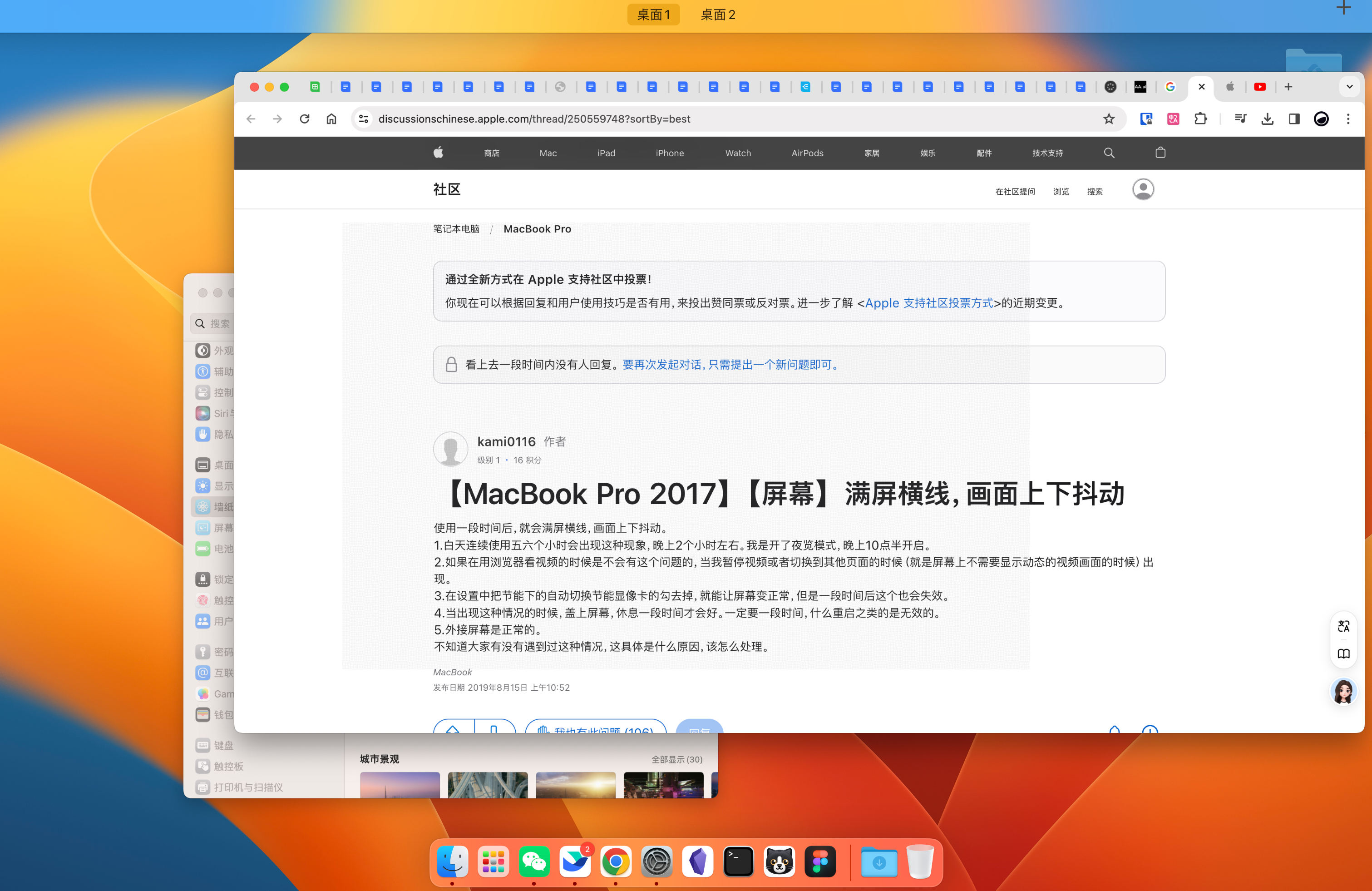Viewport: 1372px width, 891px height.
Task: Open the Apple 支持社区投票方式 link
Action: pyautogui.click(x=929, y=303)
